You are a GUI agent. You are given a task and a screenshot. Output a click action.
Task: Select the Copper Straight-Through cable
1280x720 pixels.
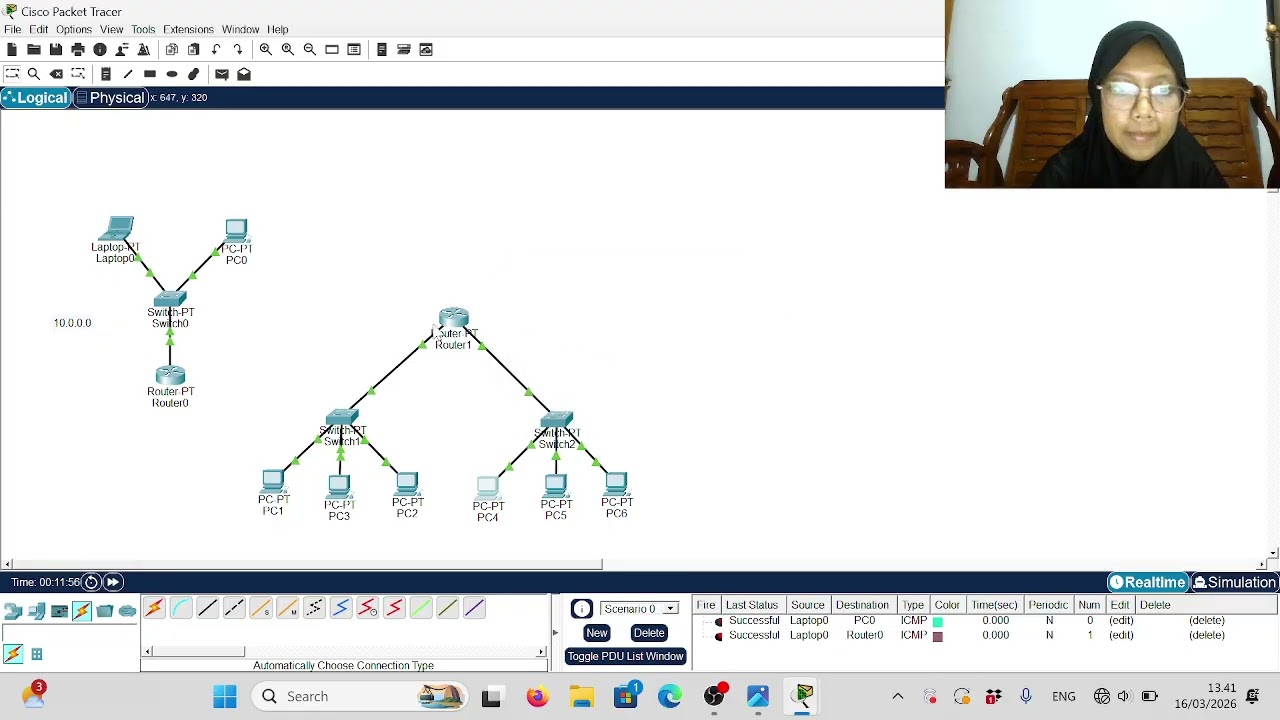pos(207,608)
